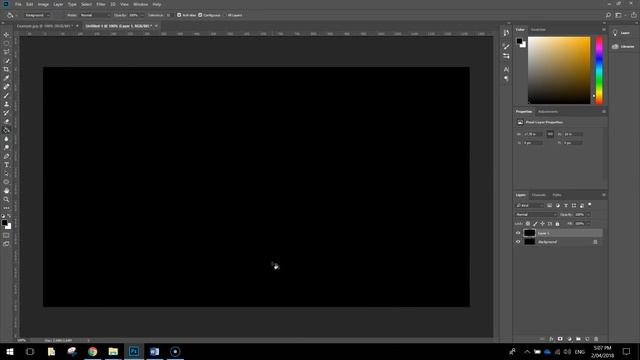The width and height of the screenshot is (640, 360).
Task: Delete layer with trash icon
Action: [596, 339]
